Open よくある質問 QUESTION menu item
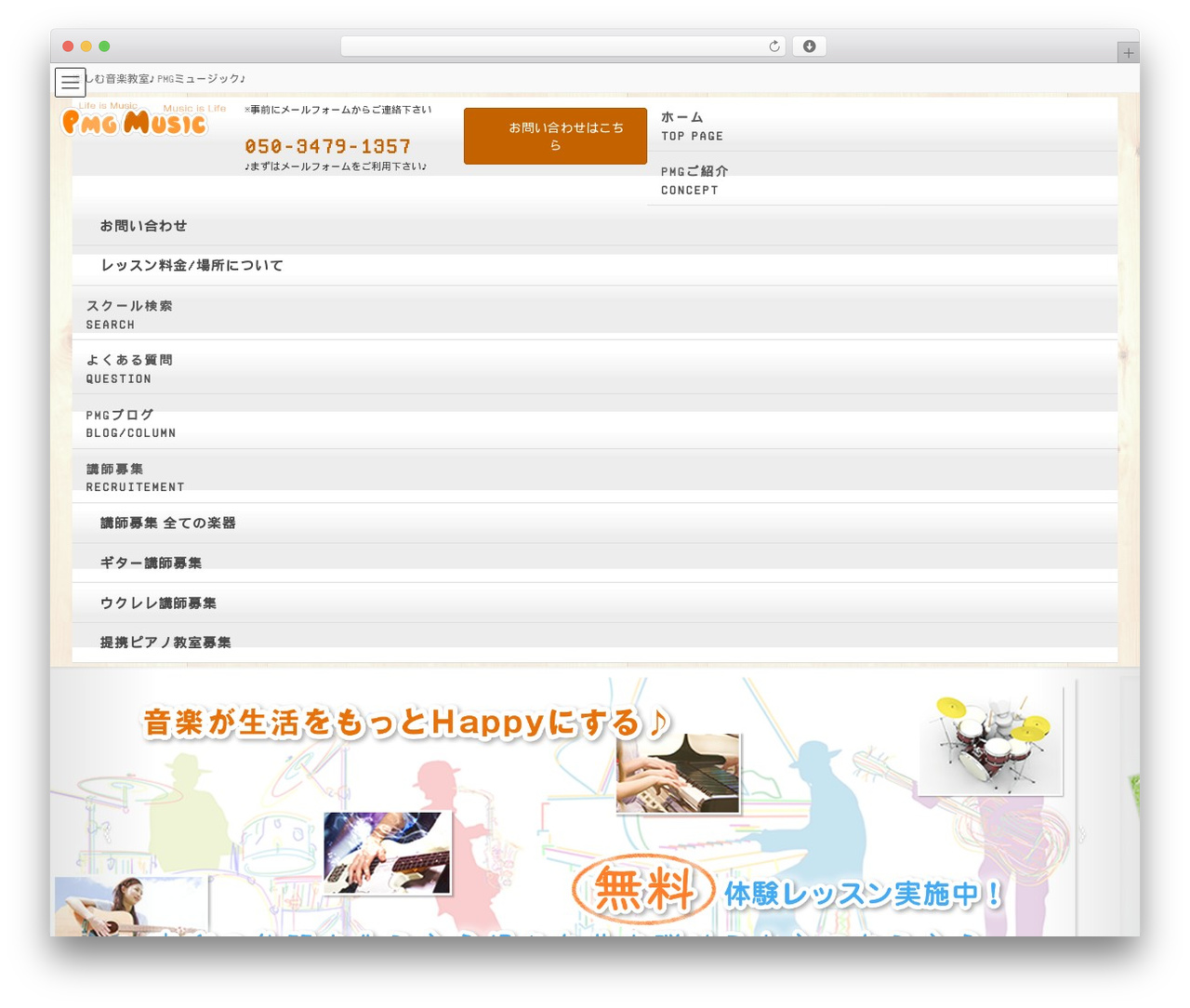 (595, 369)
